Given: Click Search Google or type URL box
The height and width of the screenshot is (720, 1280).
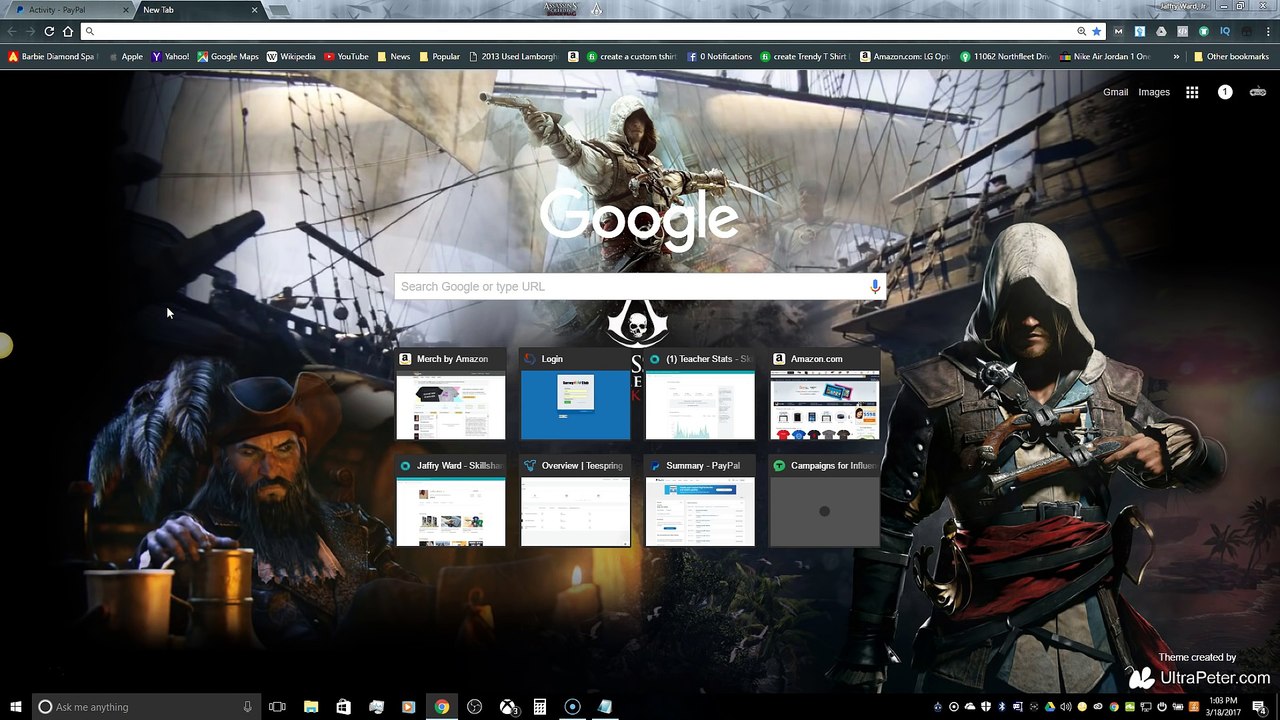Looking at the screenshot, I should click(x=640, y=286).
